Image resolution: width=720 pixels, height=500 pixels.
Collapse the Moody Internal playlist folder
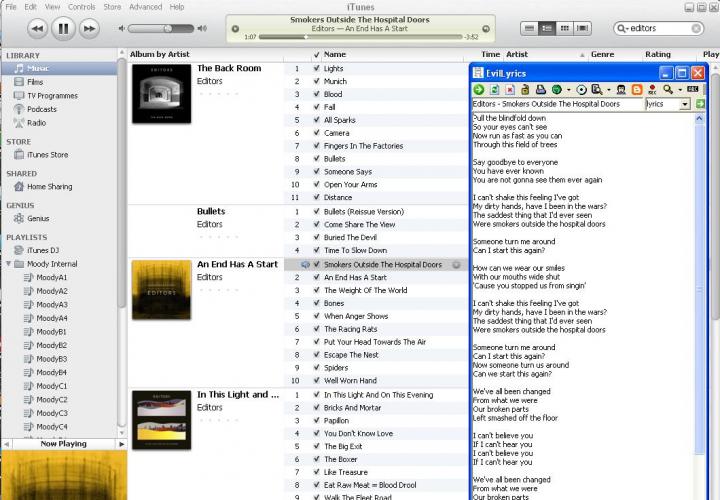point(9,264)
